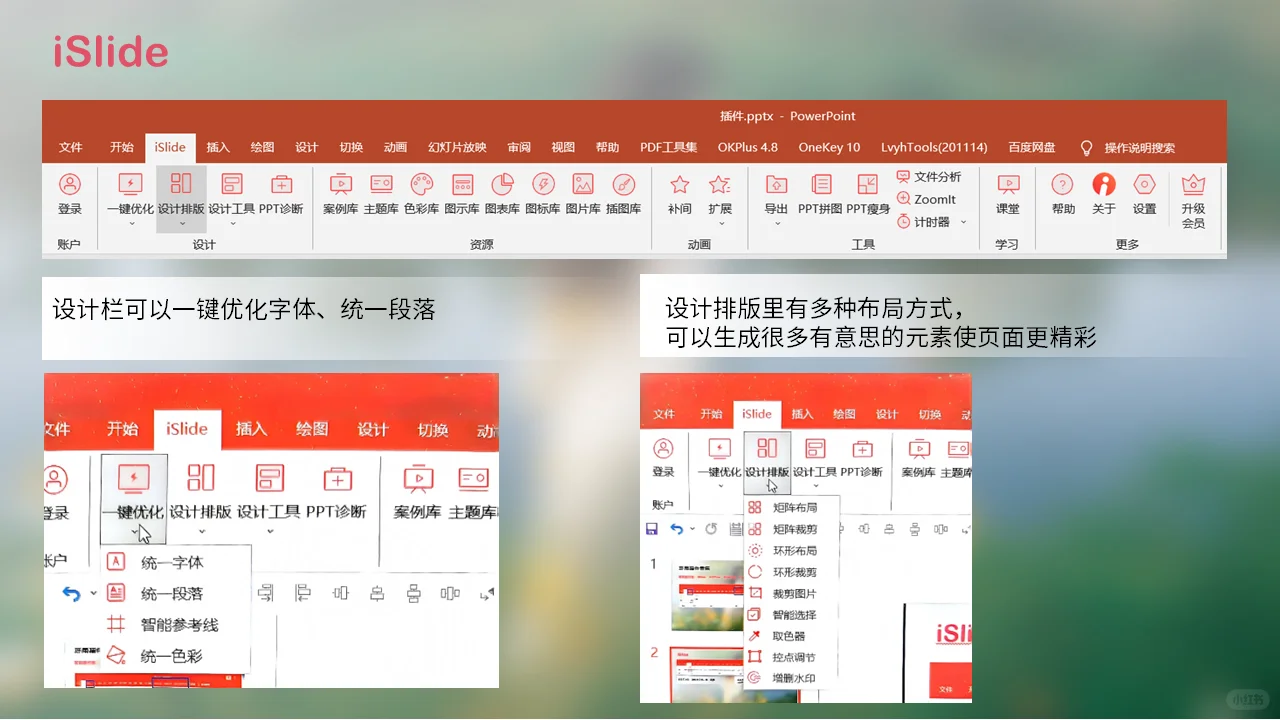The width and height of the screenshot is (1280, 720).
Task: Open the 图表库 chart library
Action: tap(502, 197)
